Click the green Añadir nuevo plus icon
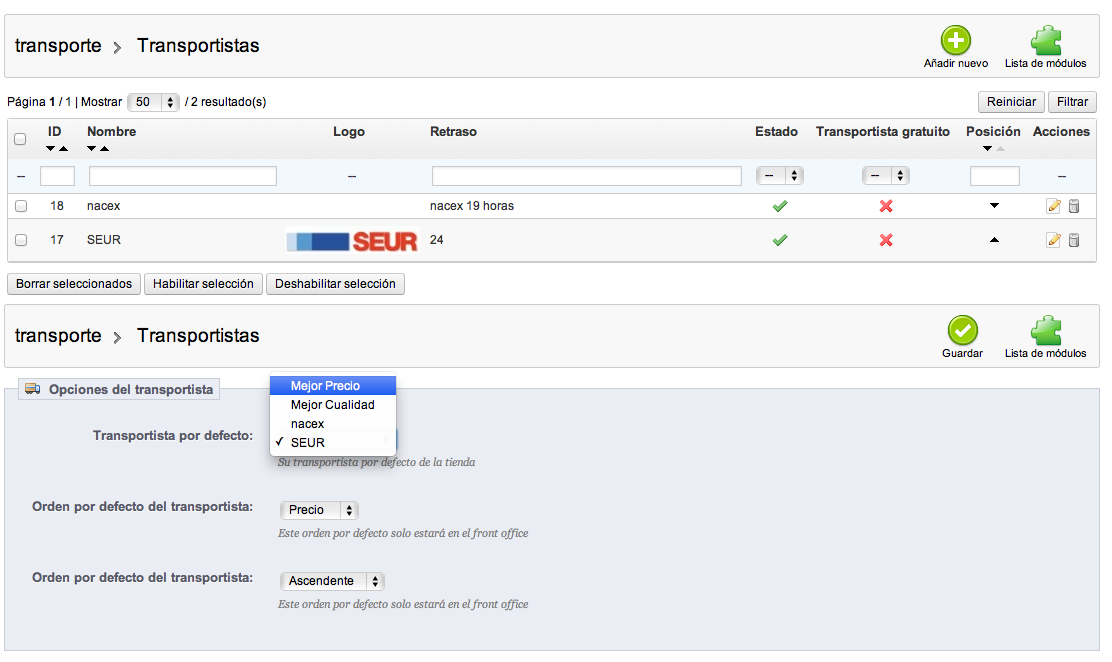 pyautogui.click(x=956, y=42)
